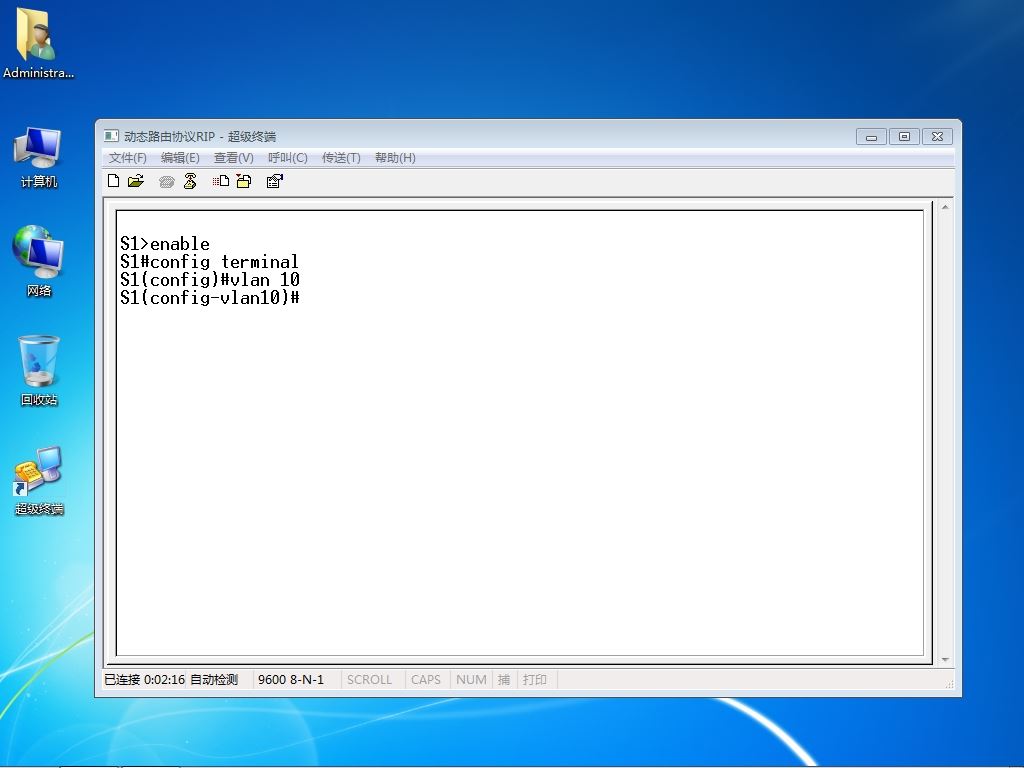1024x768 pixels.
Task: Click the scrollbar down arrow
Action: point(945,660)
